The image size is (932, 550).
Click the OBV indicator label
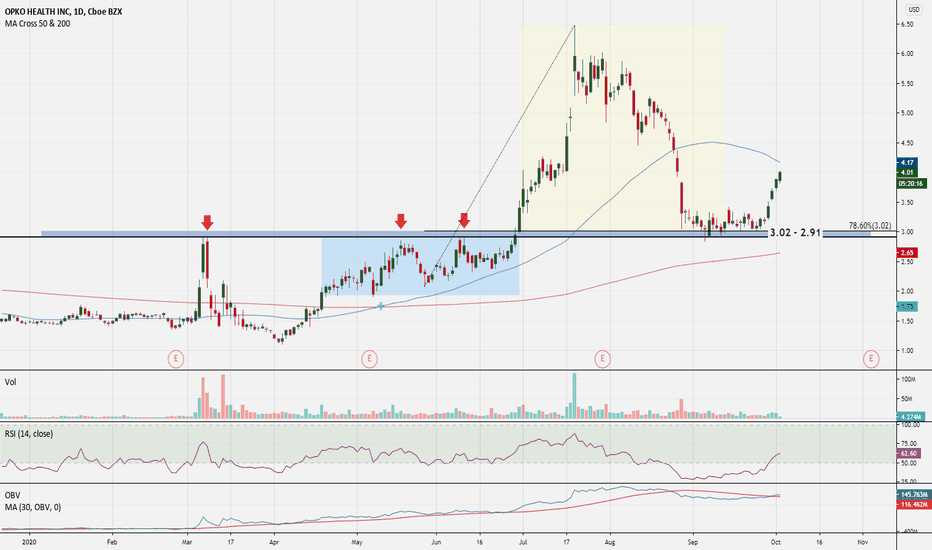click(12, 495)
